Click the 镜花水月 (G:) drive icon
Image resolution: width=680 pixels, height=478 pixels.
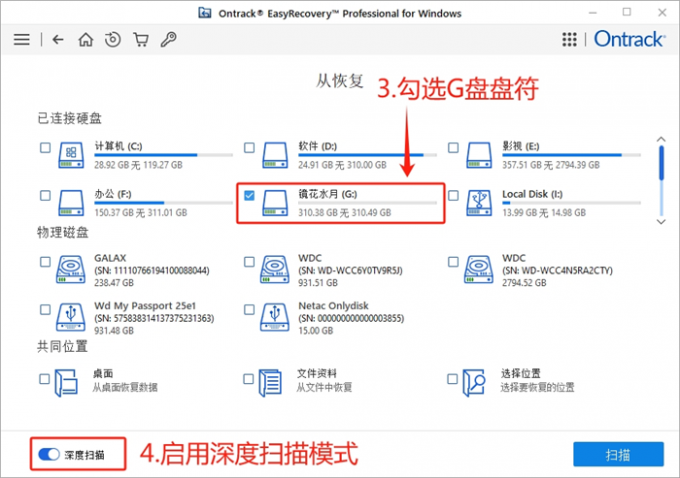(x=275, y=203)
